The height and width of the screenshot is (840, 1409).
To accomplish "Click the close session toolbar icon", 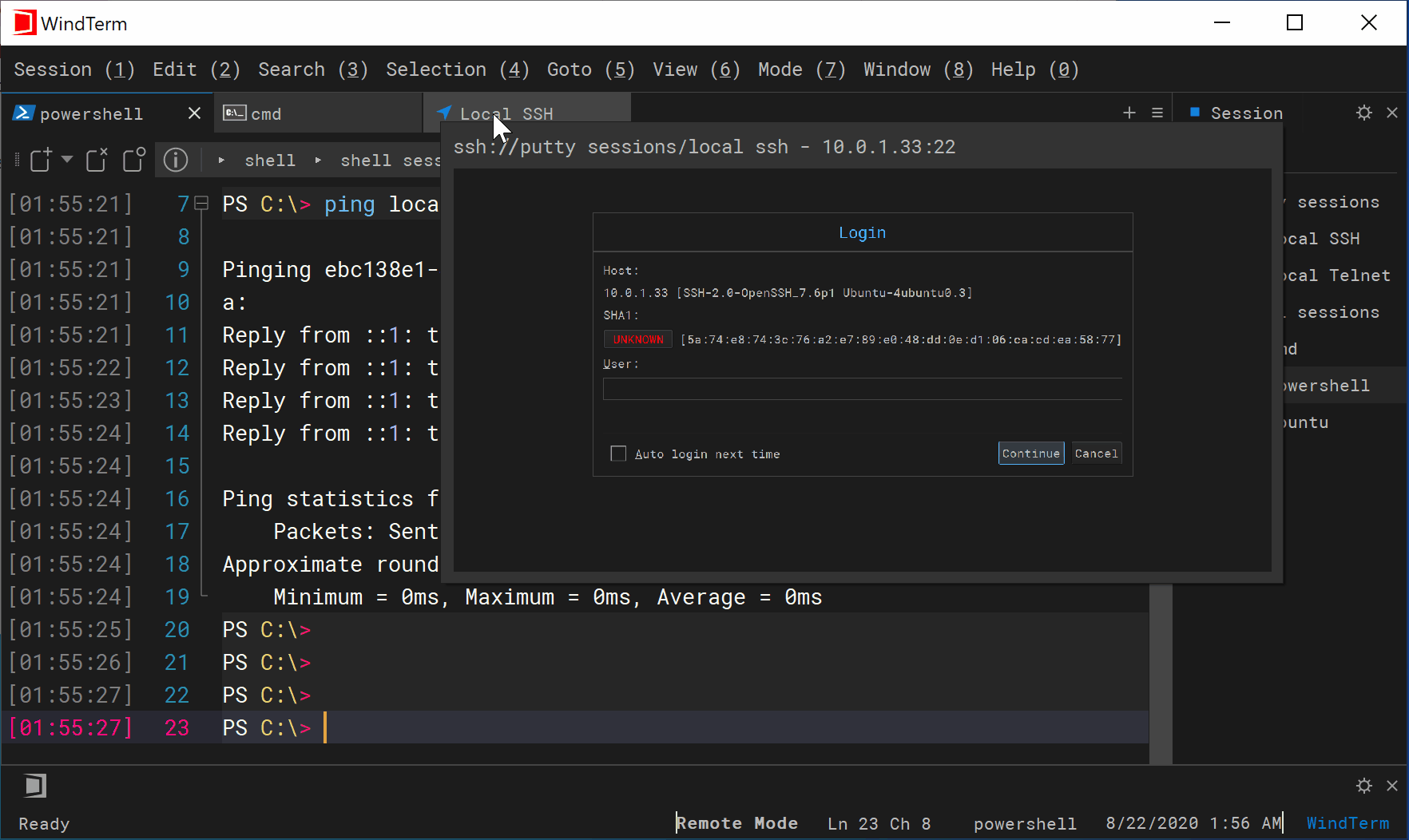I will click(97, 160).
